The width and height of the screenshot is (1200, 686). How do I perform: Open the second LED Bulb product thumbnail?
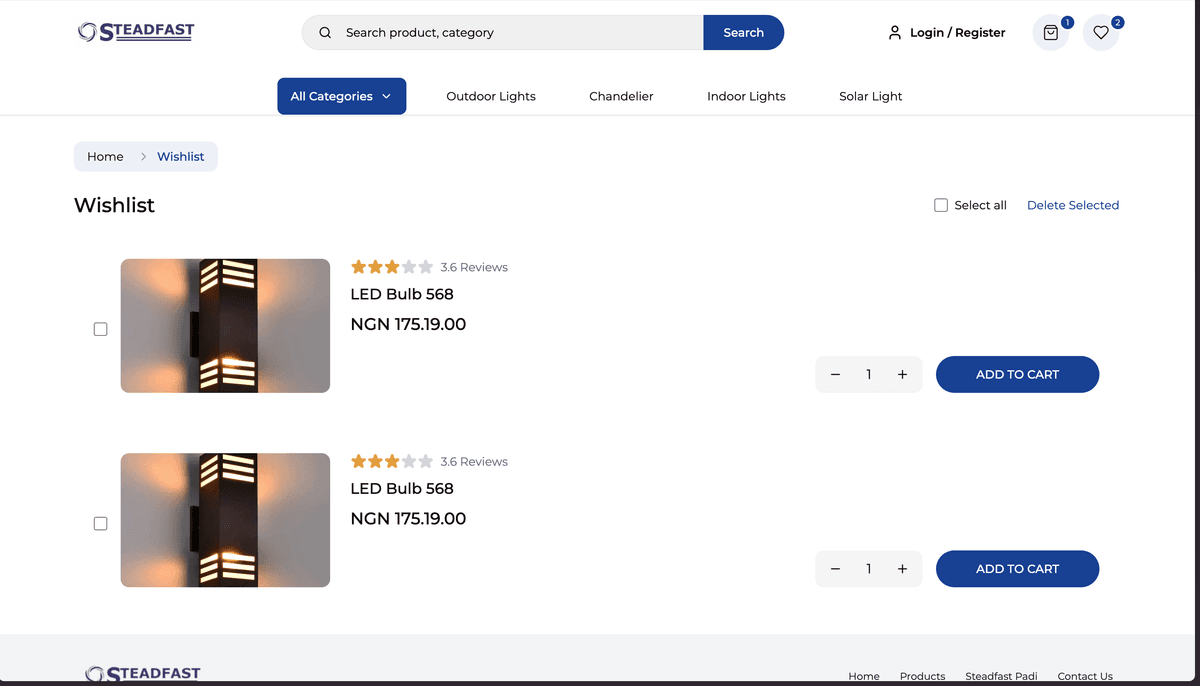[x=225, y=520]
